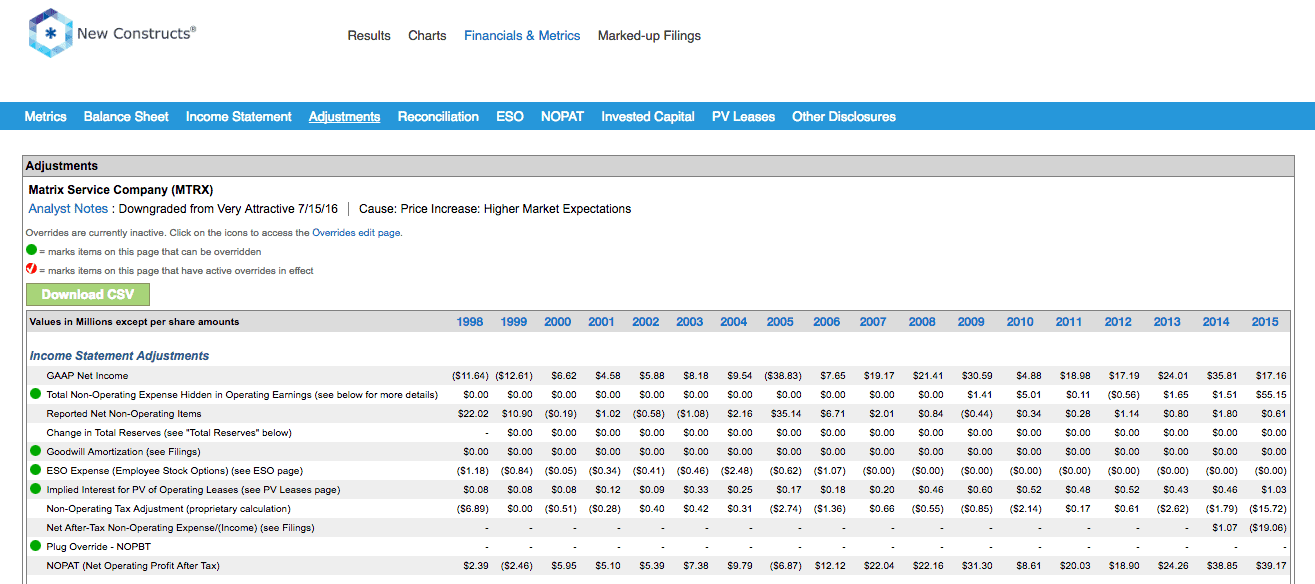Select the 2004 year column header

pyautogui.click(x=734, y=322)
